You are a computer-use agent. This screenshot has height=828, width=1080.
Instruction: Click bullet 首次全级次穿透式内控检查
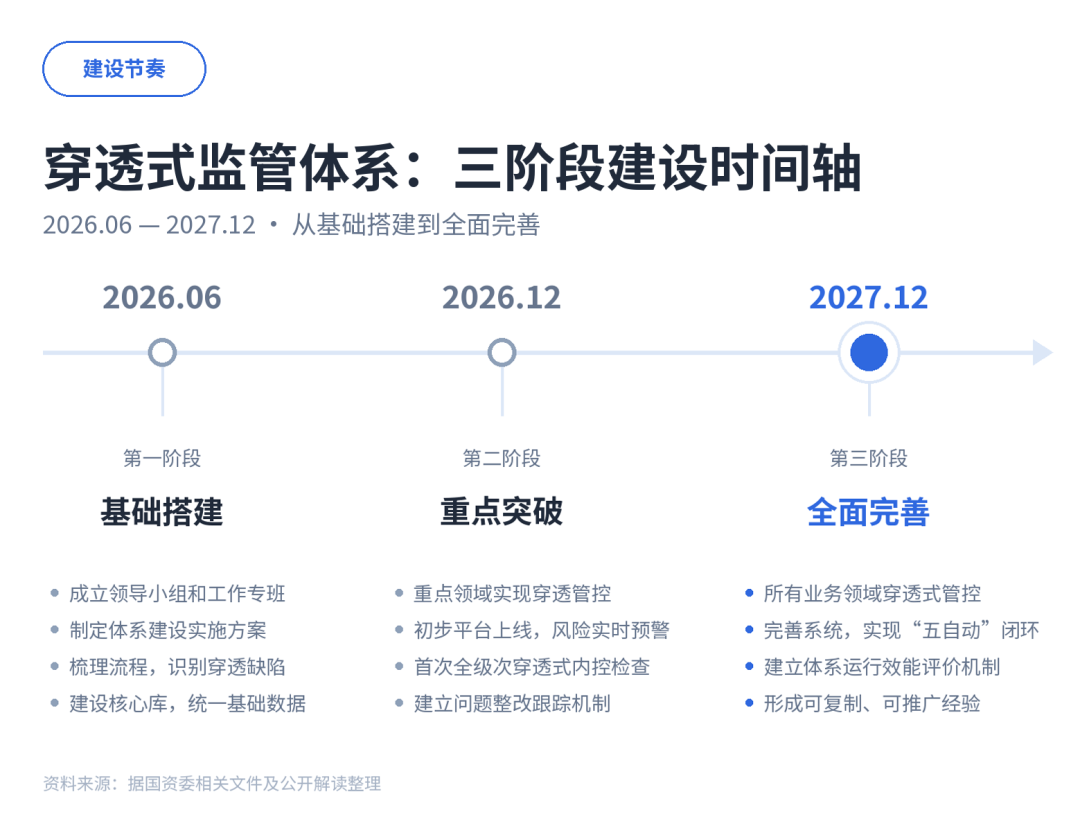coord(532,667)
